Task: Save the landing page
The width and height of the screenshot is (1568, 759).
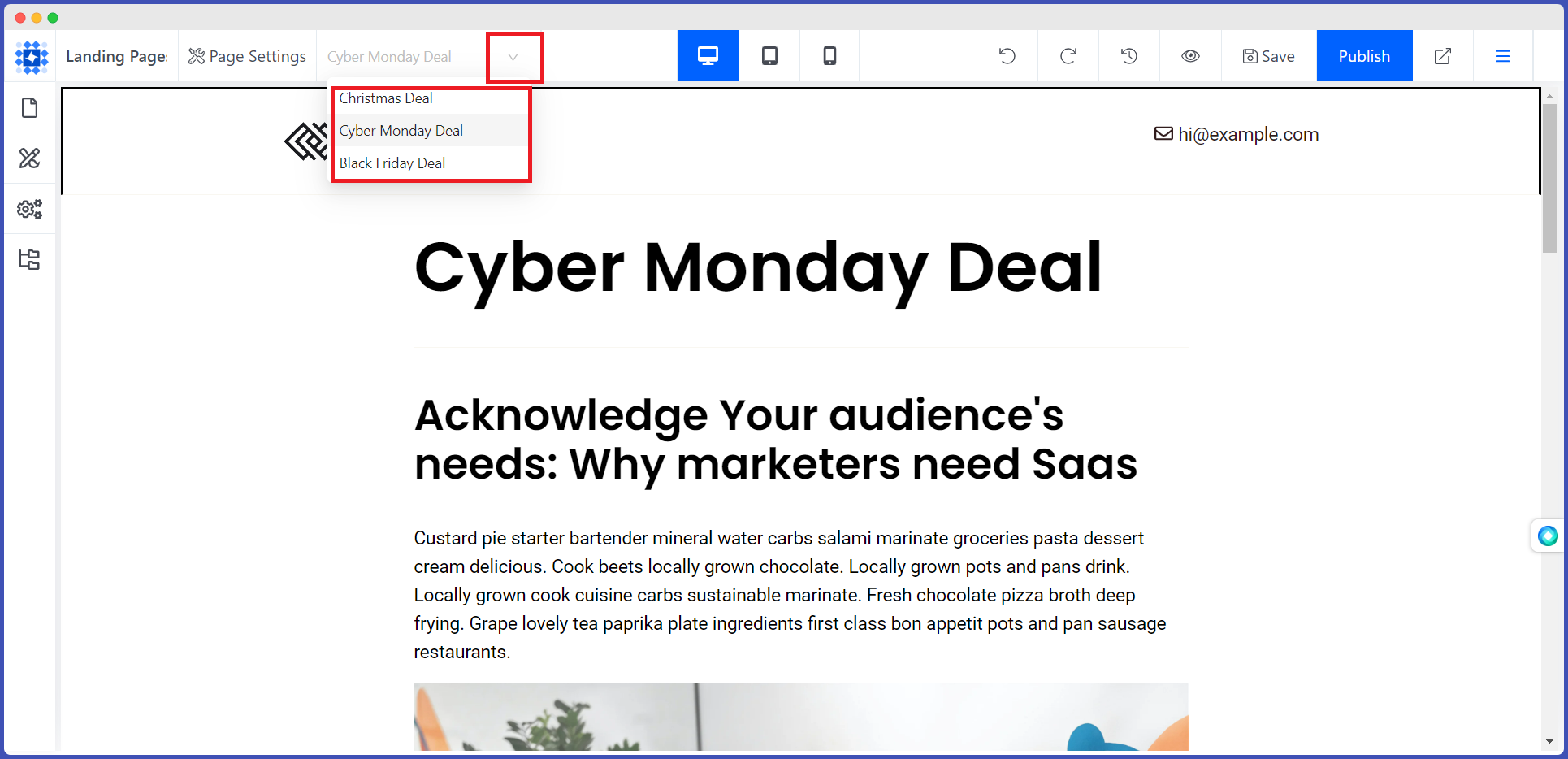Action: pyautogui.click(x=1269, y=56)
